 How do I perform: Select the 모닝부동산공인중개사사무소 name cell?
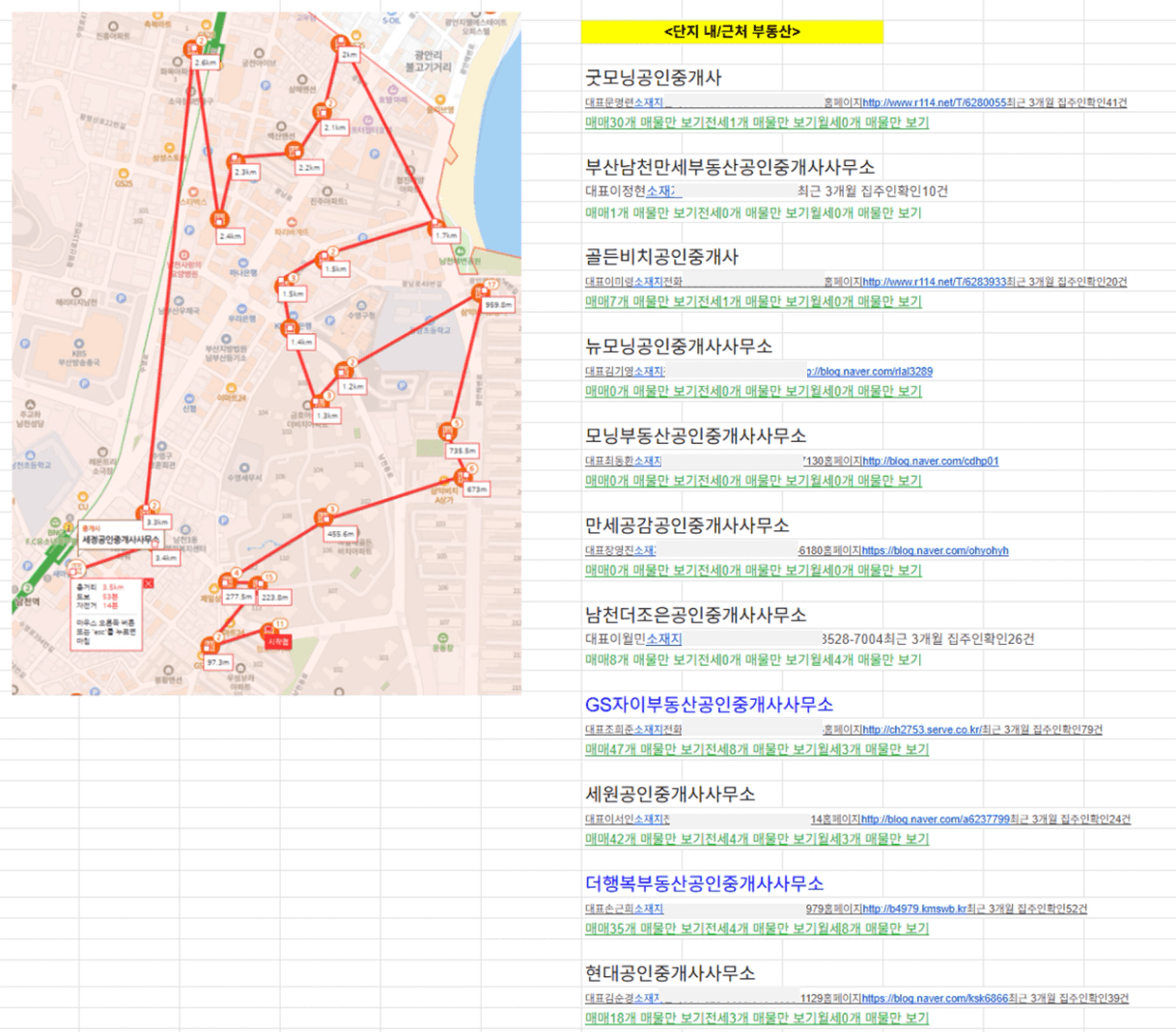(696, 436)
